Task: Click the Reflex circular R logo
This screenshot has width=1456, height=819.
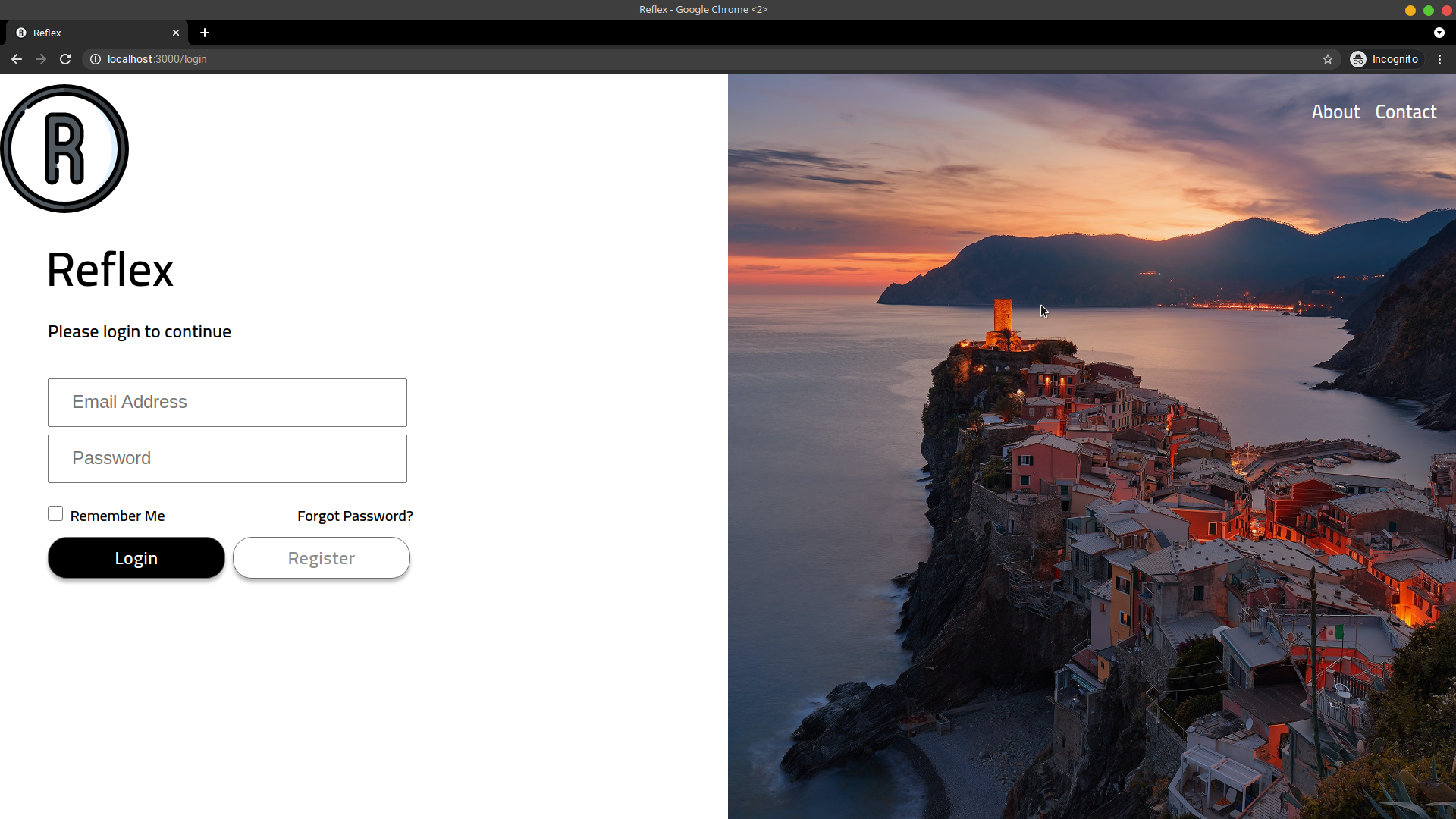Action: [64, 149]
